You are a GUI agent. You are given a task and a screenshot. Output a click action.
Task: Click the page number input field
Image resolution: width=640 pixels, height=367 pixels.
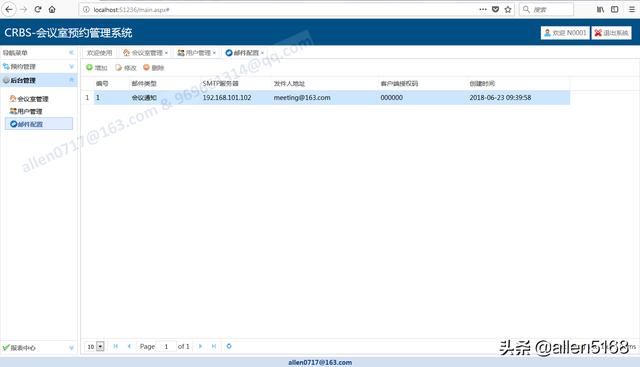[167, 347]
